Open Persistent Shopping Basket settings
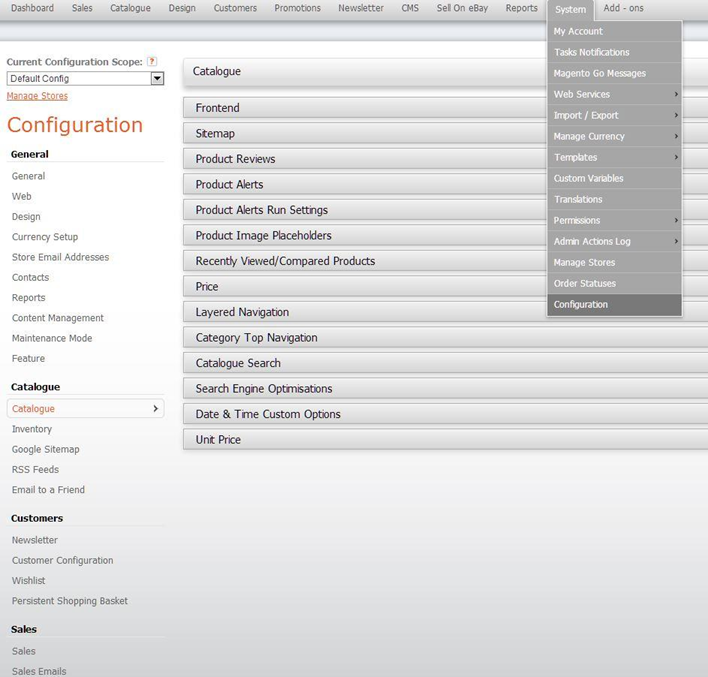 tap(70, 601)
